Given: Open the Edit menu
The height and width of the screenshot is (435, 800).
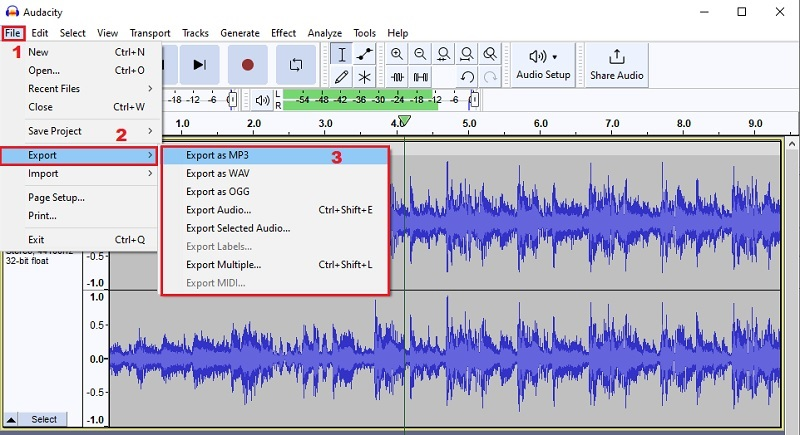Looking at the screenshot, I should (x=39, y=33).
